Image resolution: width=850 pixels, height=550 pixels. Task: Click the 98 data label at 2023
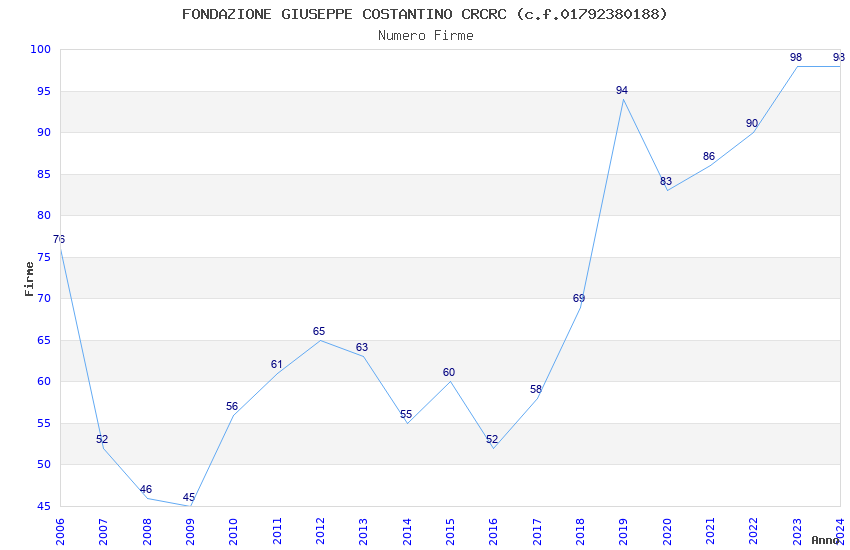click(796, 57)
